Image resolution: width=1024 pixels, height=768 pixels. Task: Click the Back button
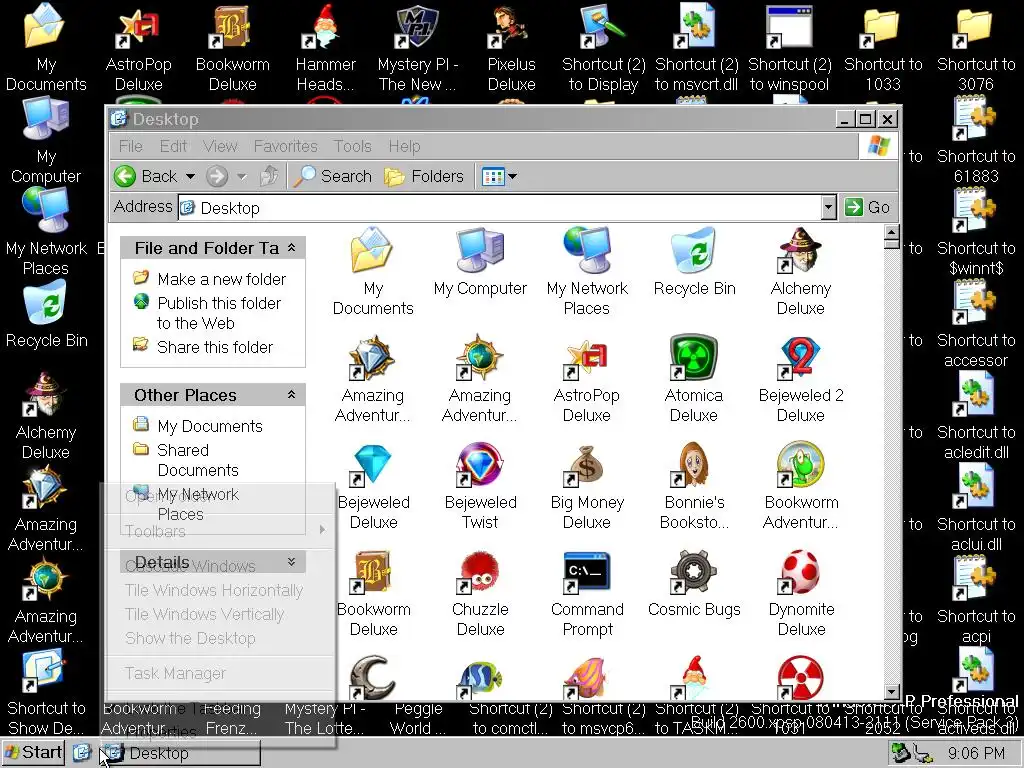point(146,176)
